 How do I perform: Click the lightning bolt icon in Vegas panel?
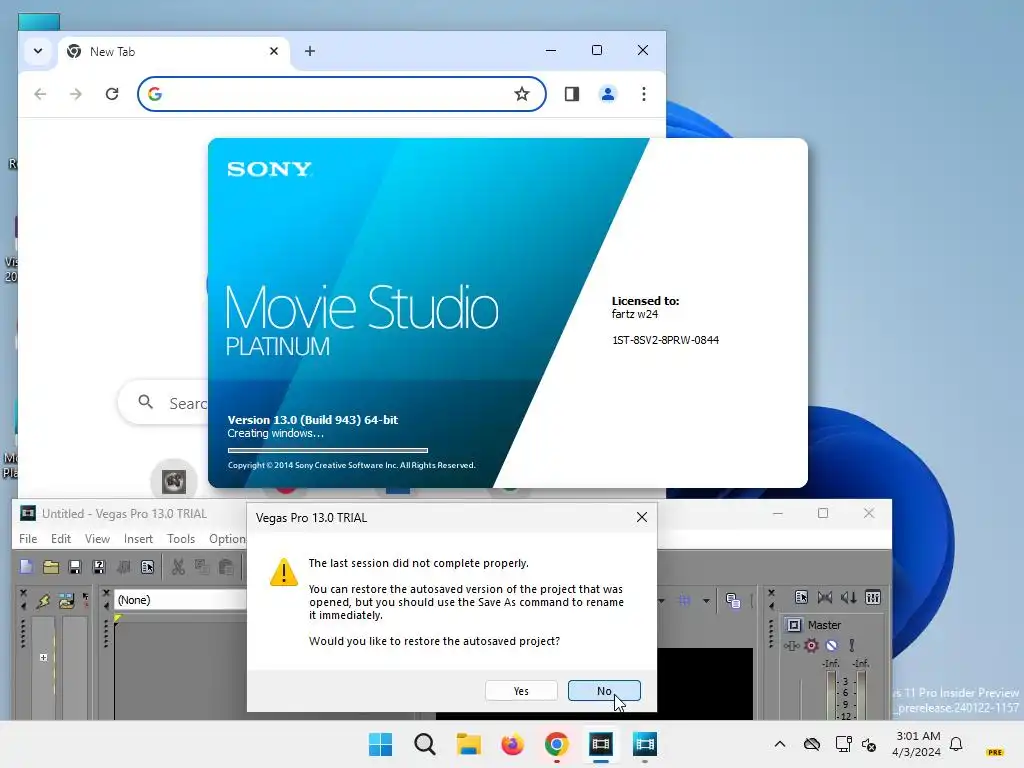[x=44, y=600]
